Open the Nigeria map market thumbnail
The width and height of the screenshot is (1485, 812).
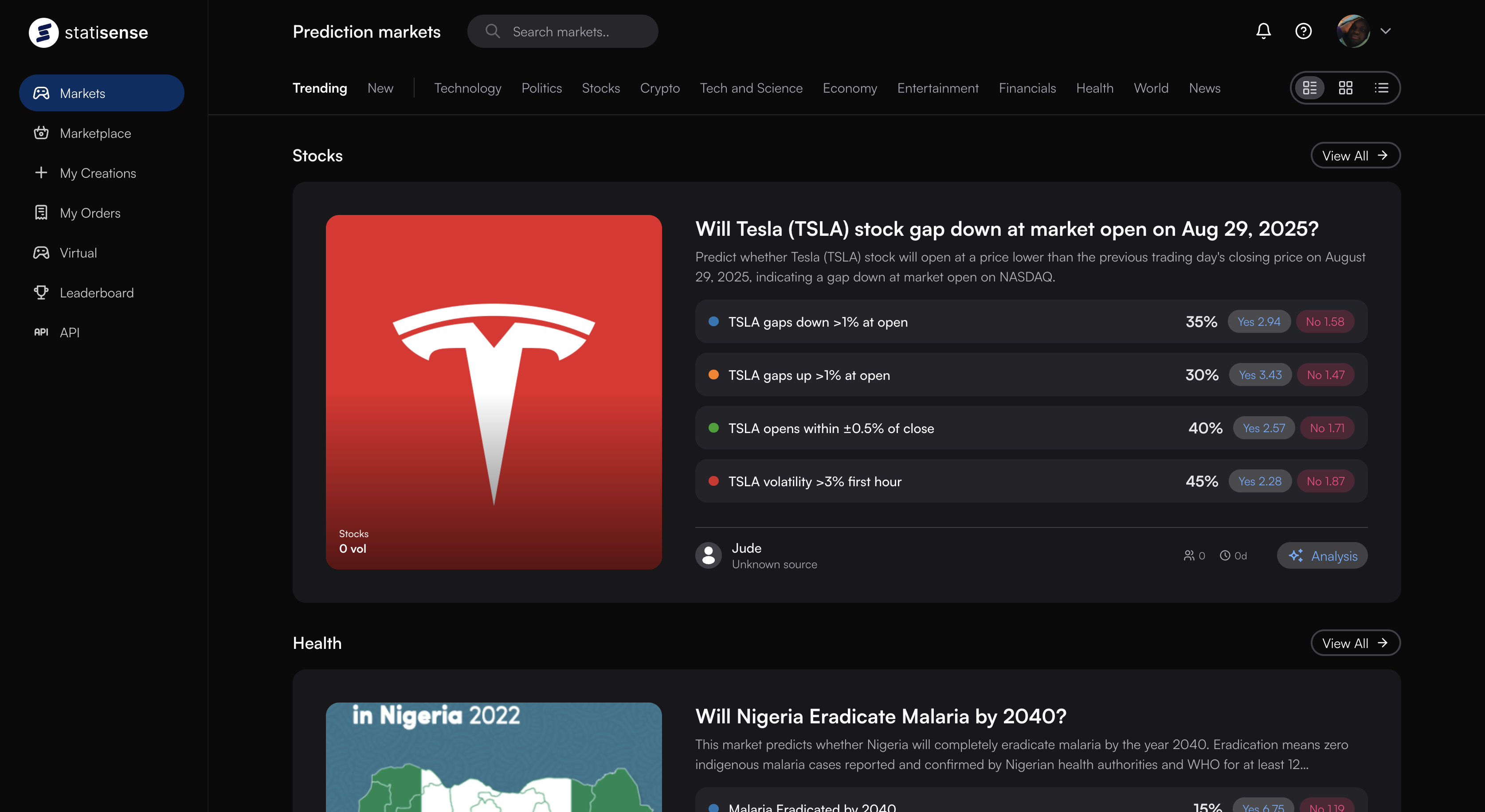click(494, 757)
